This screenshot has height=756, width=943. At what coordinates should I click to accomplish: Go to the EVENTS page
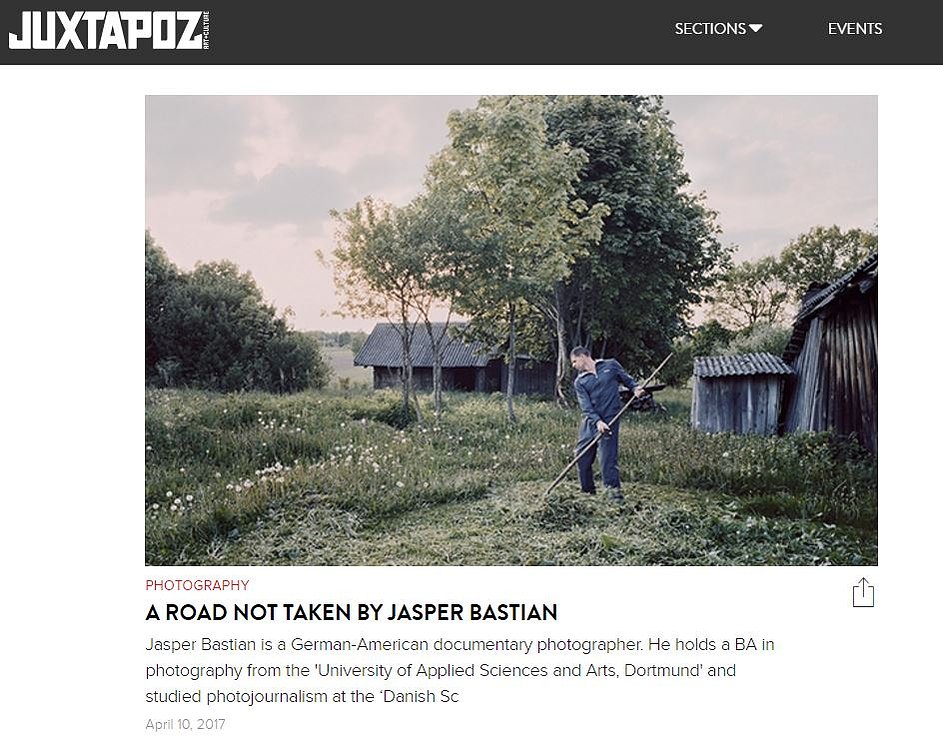[x=855, y=28]
